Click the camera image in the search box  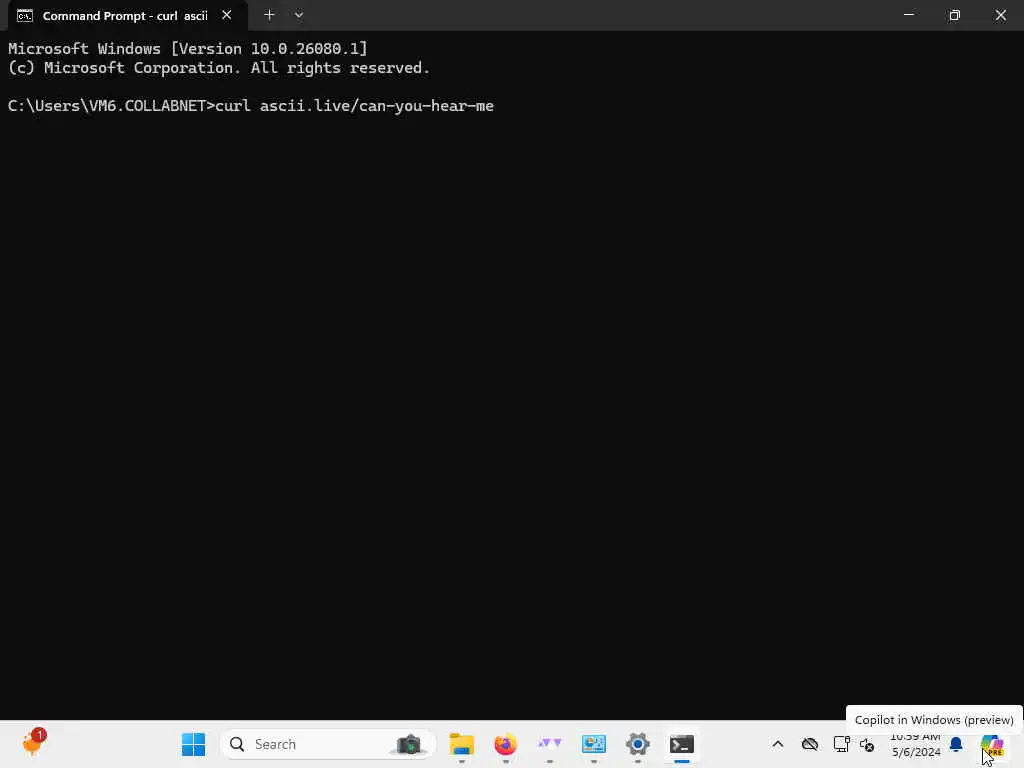click(409, 744)
